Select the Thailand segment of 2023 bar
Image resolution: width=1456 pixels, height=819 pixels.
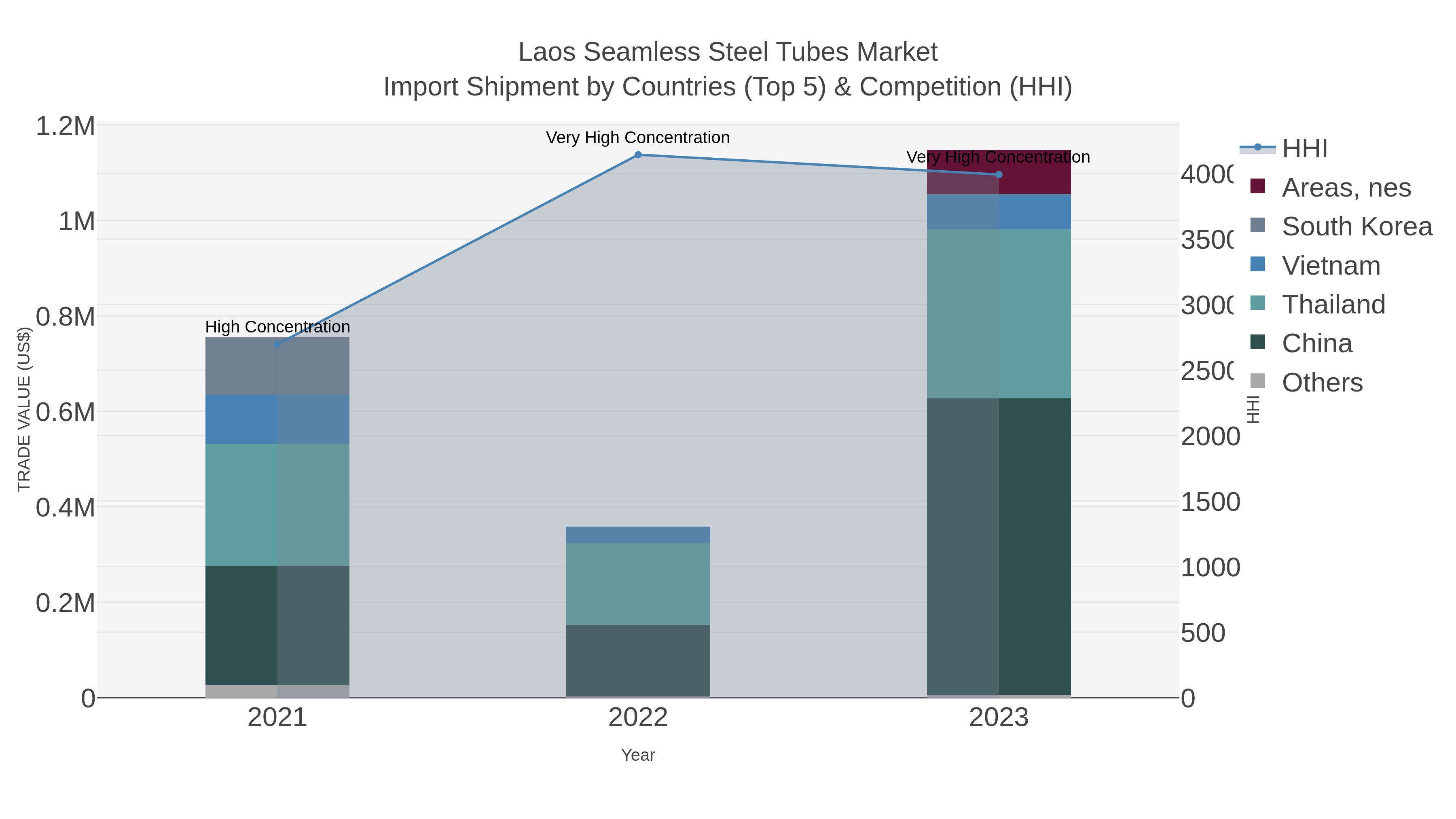pyautogui.click(x=999, y=314)
